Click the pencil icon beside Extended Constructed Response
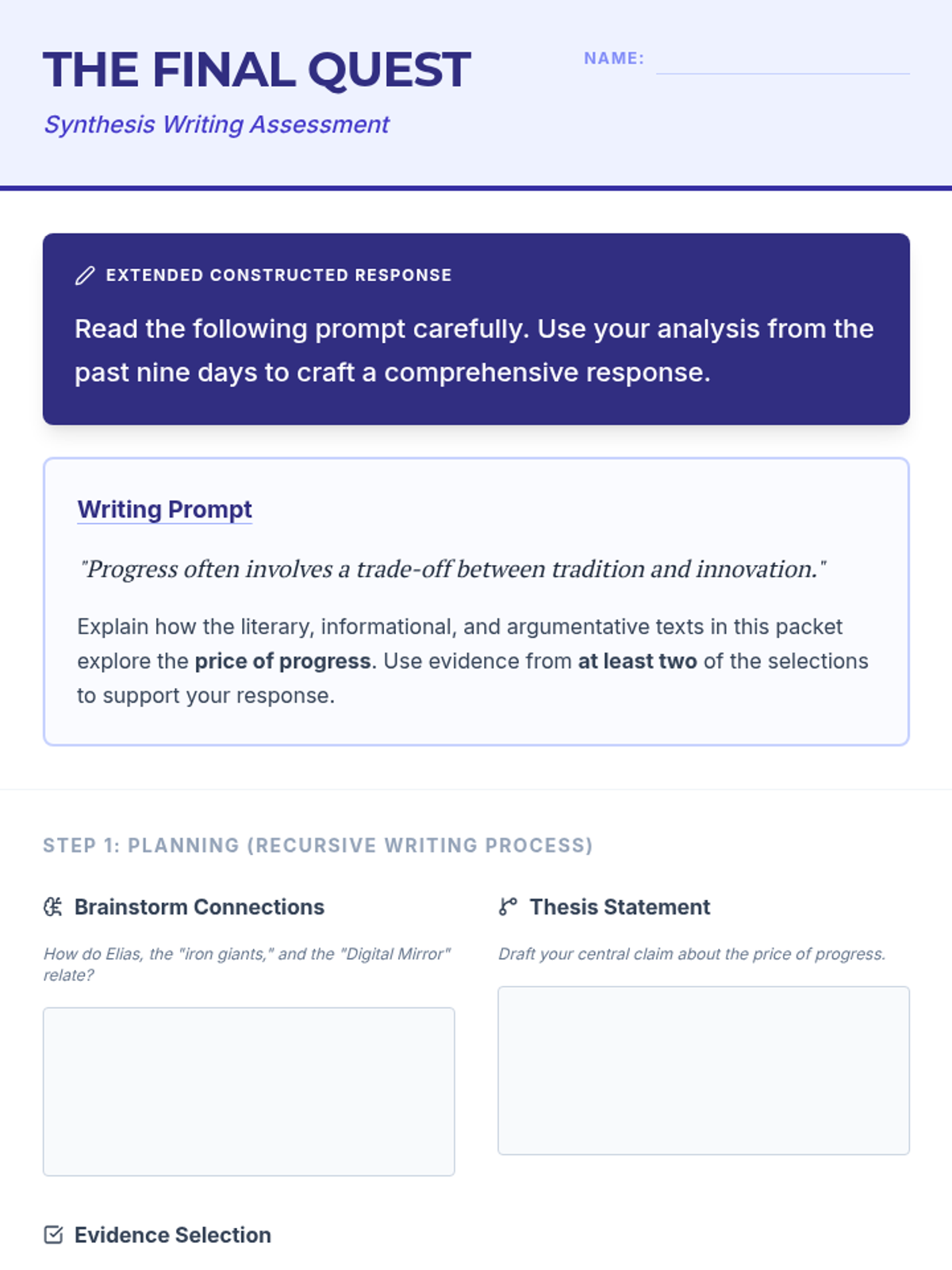The width and height of the screenshot is (952, 1270). coord(85,275)
